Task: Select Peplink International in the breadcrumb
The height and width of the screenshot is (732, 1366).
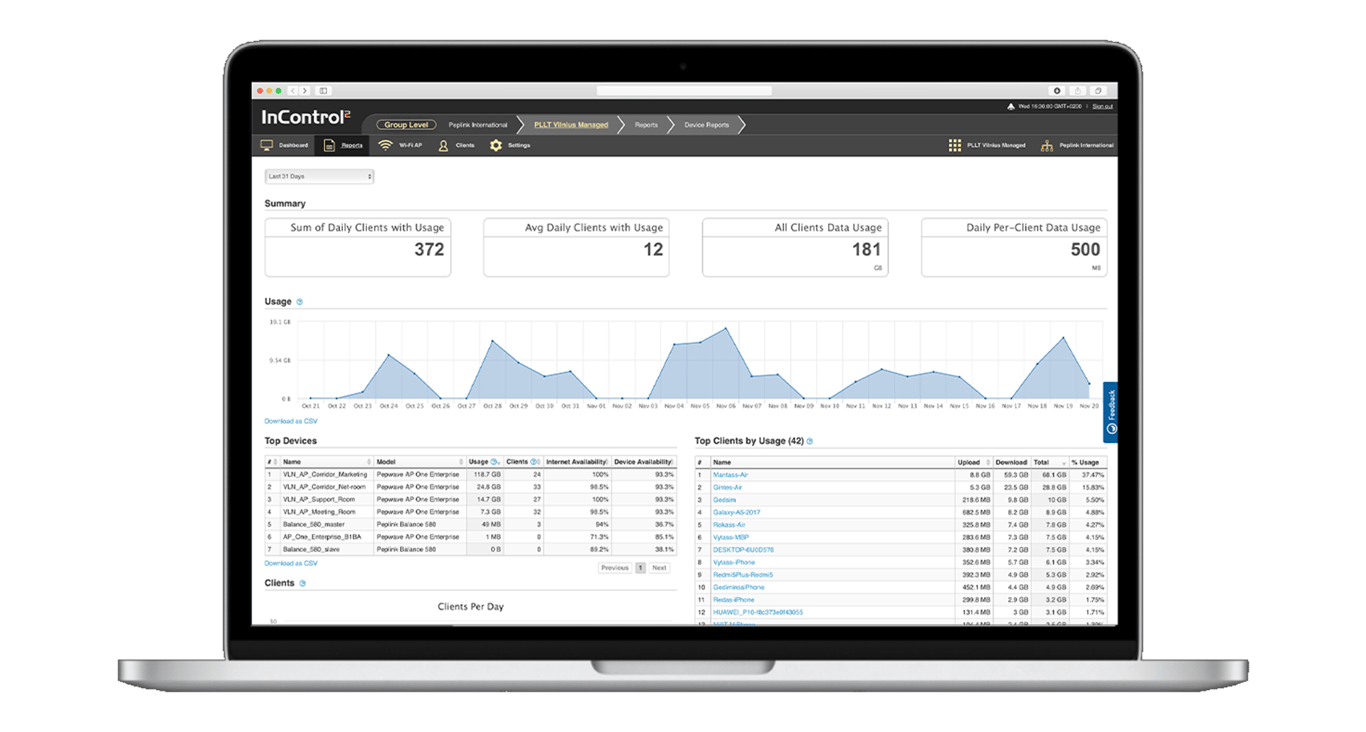Action: click(478, 125)
